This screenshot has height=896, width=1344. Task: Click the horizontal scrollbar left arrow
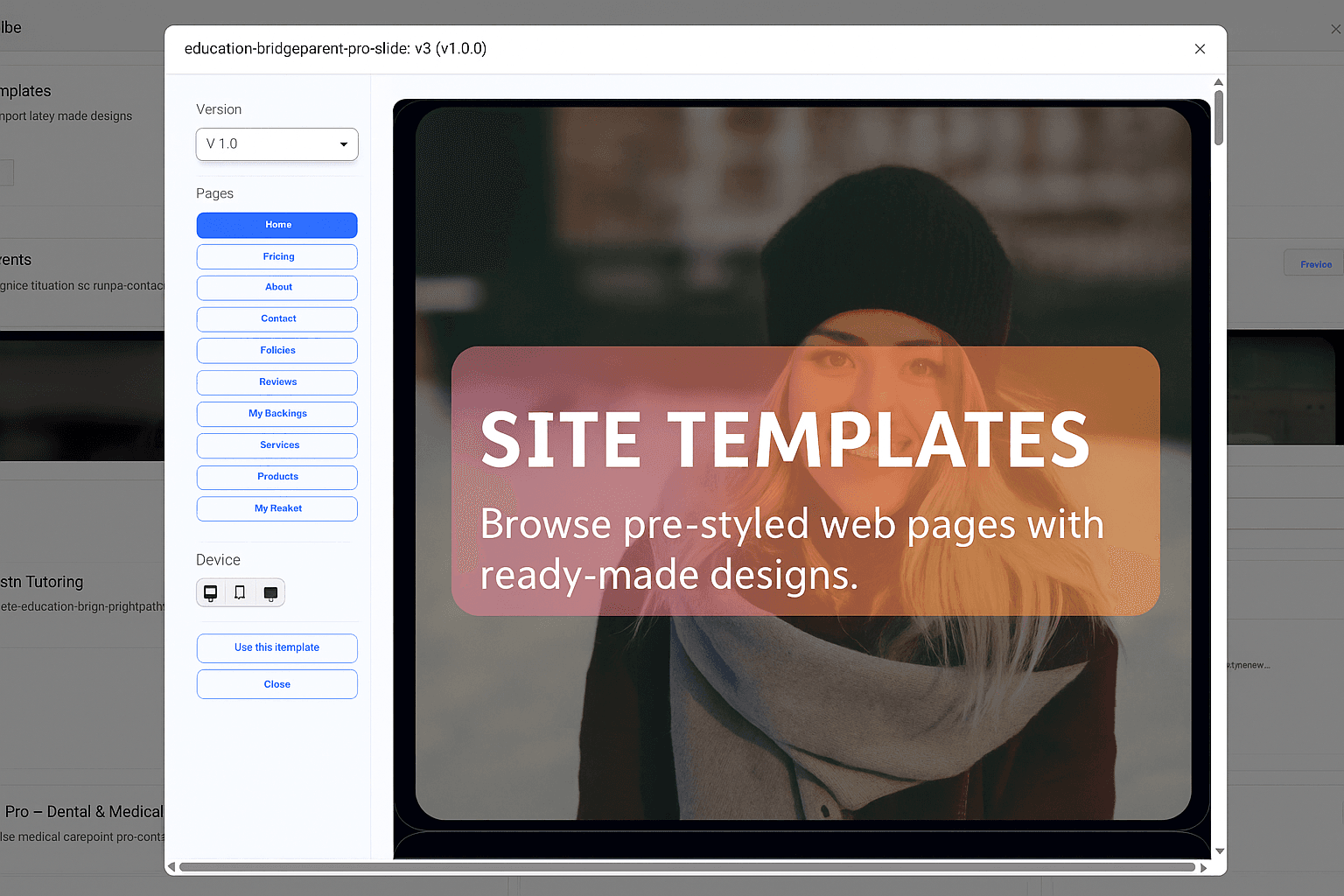[171, 867]
